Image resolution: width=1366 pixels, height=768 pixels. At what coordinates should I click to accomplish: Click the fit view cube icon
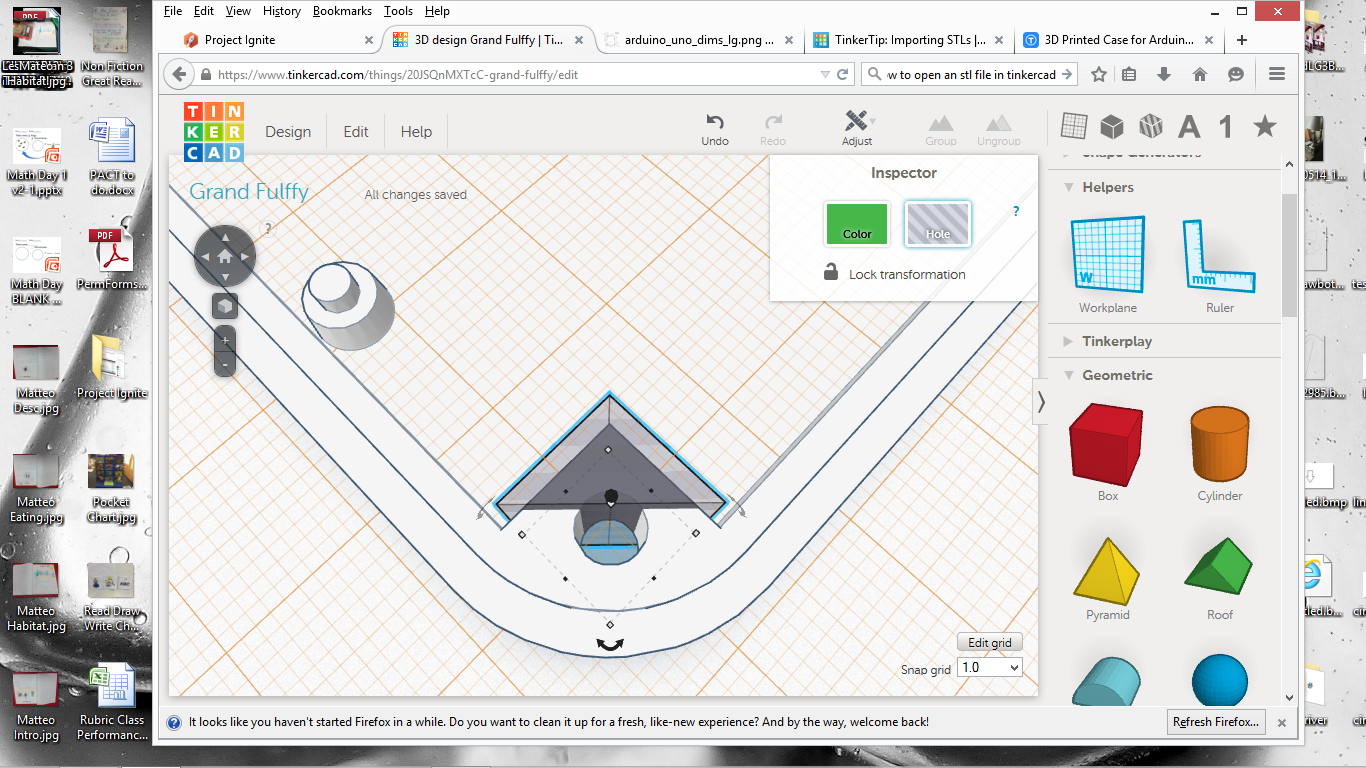click(225, 306)
